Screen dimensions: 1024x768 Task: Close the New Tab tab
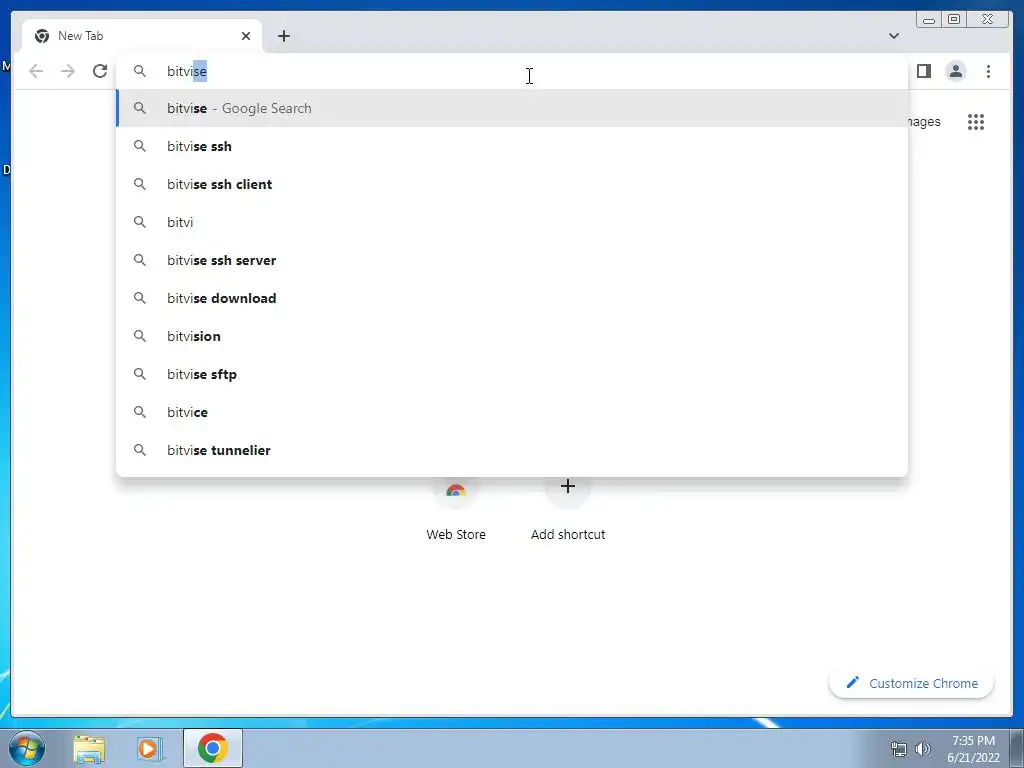coord(246,36)
